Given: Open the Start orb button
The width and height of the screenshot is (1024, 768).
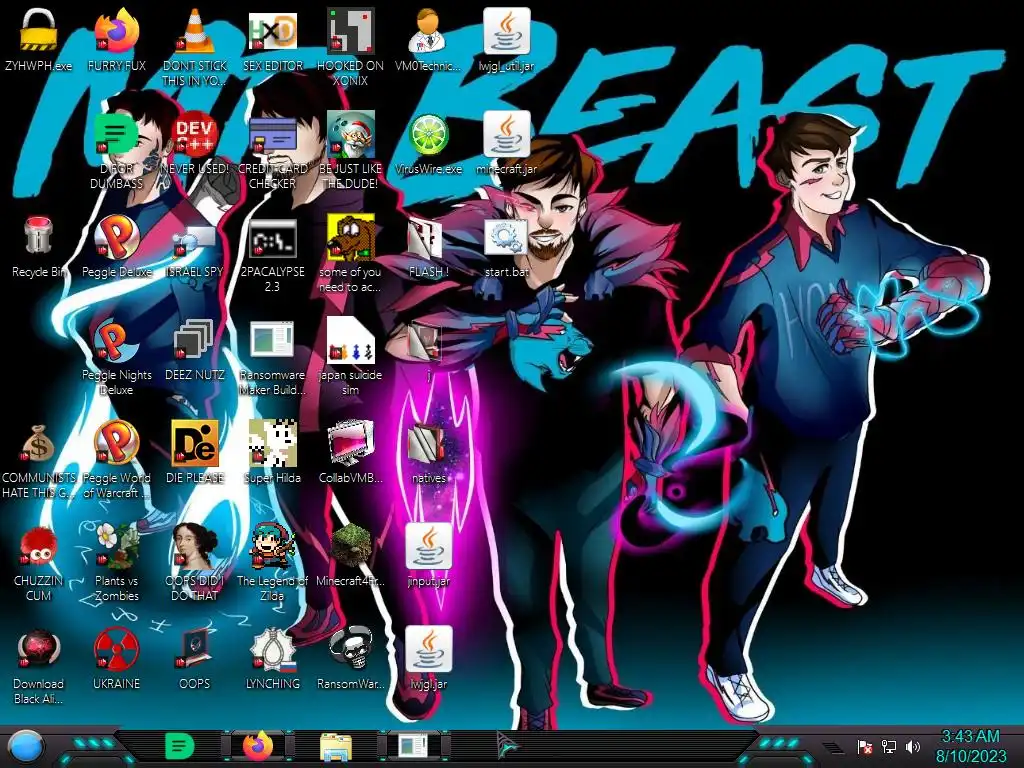Looking at the screenshot, I should [25, 746].
